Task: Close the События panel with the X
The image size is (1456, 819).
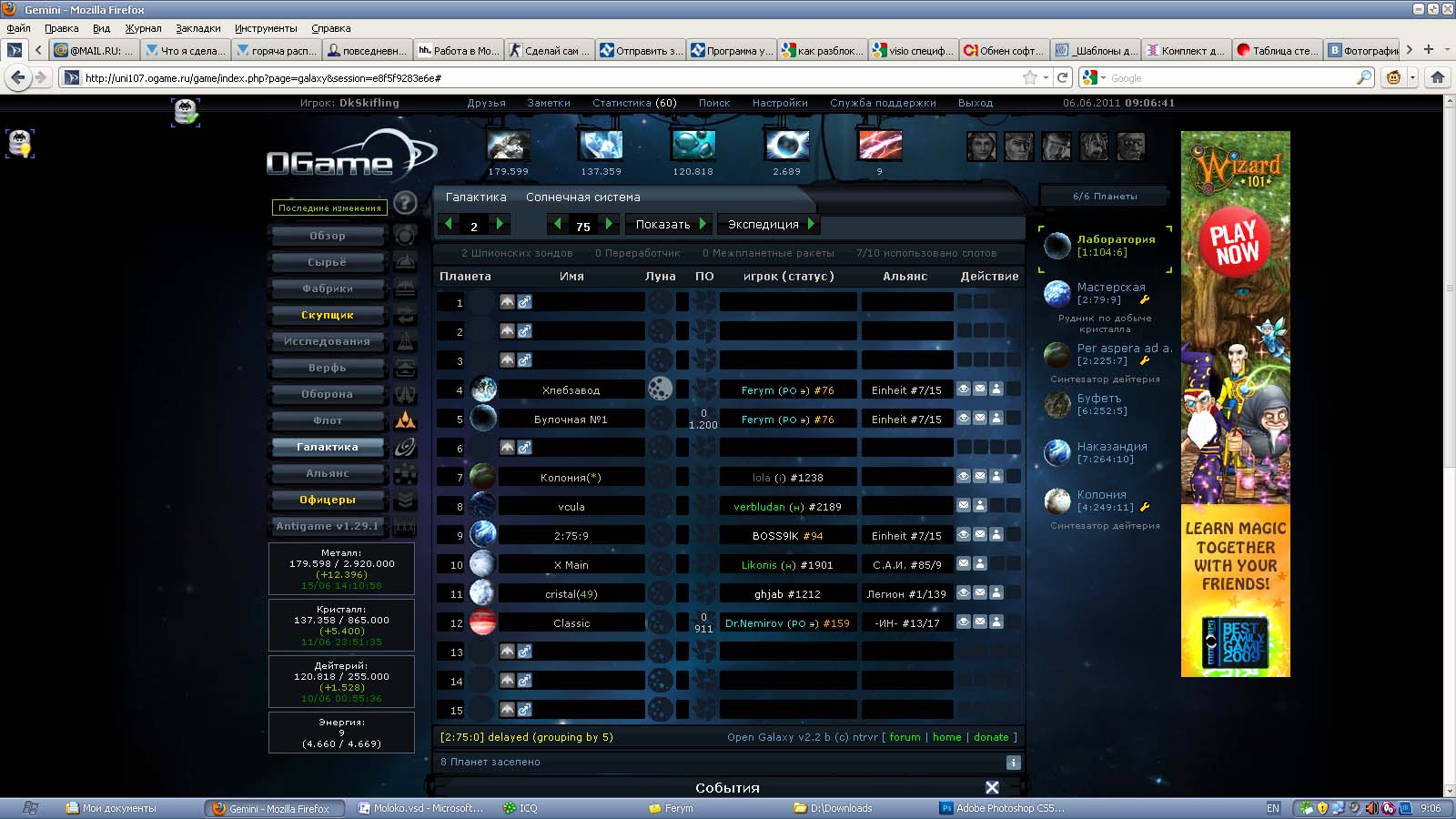Action: tap(992, 788)
